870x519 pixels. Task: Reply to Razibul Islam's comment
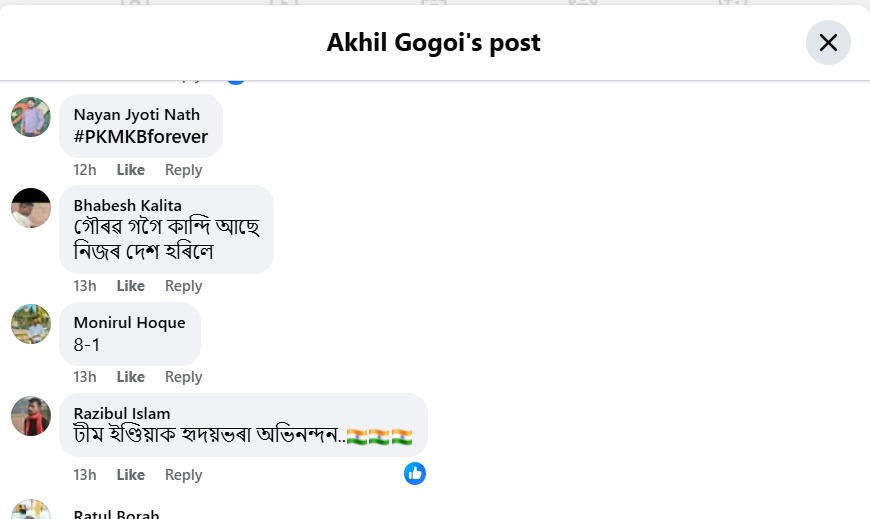click(183, 475)
